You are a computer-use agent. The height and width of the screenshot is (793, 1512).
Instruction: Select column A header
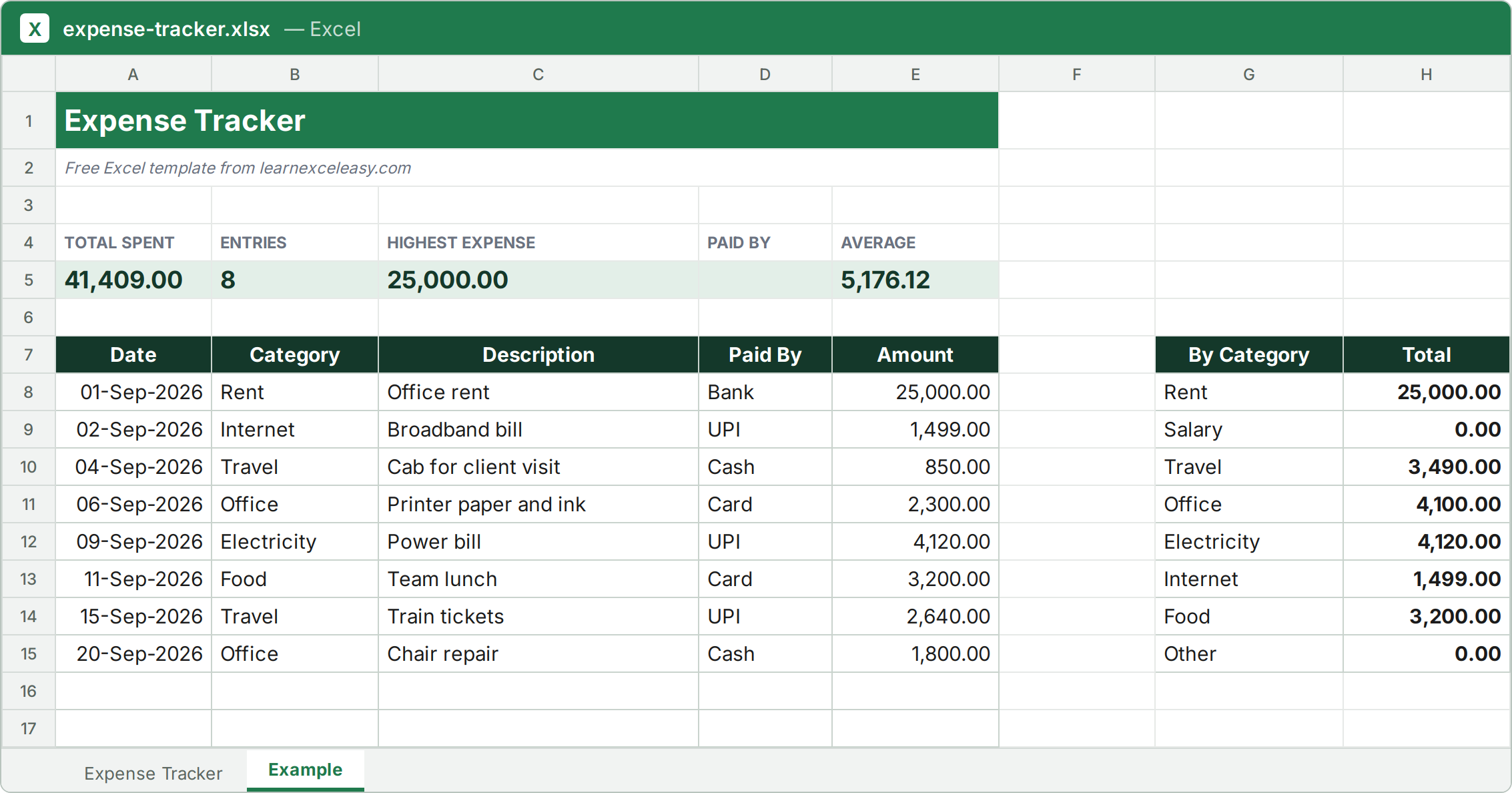(133, 74)
